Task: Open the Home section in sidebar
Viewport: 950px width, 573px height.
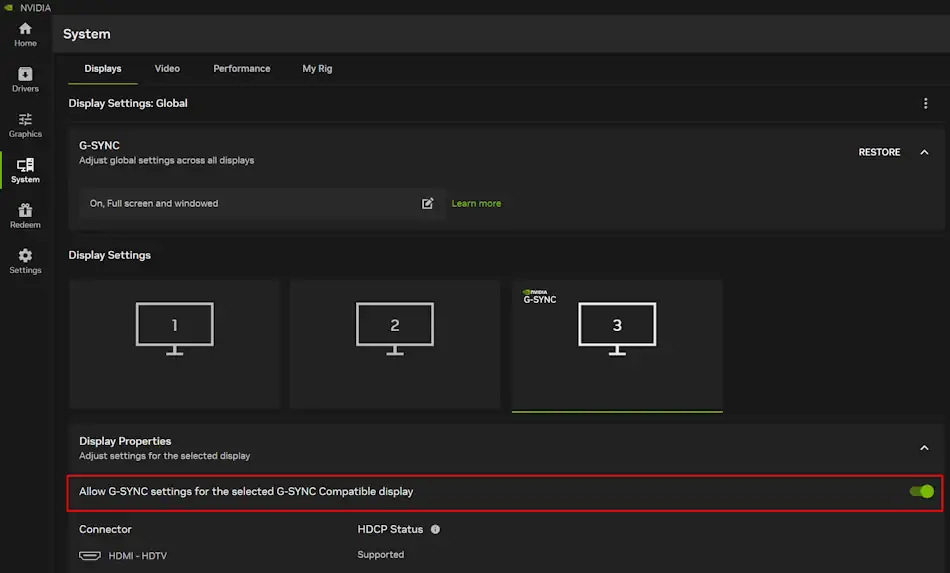Action: click(x=25, y=34)
